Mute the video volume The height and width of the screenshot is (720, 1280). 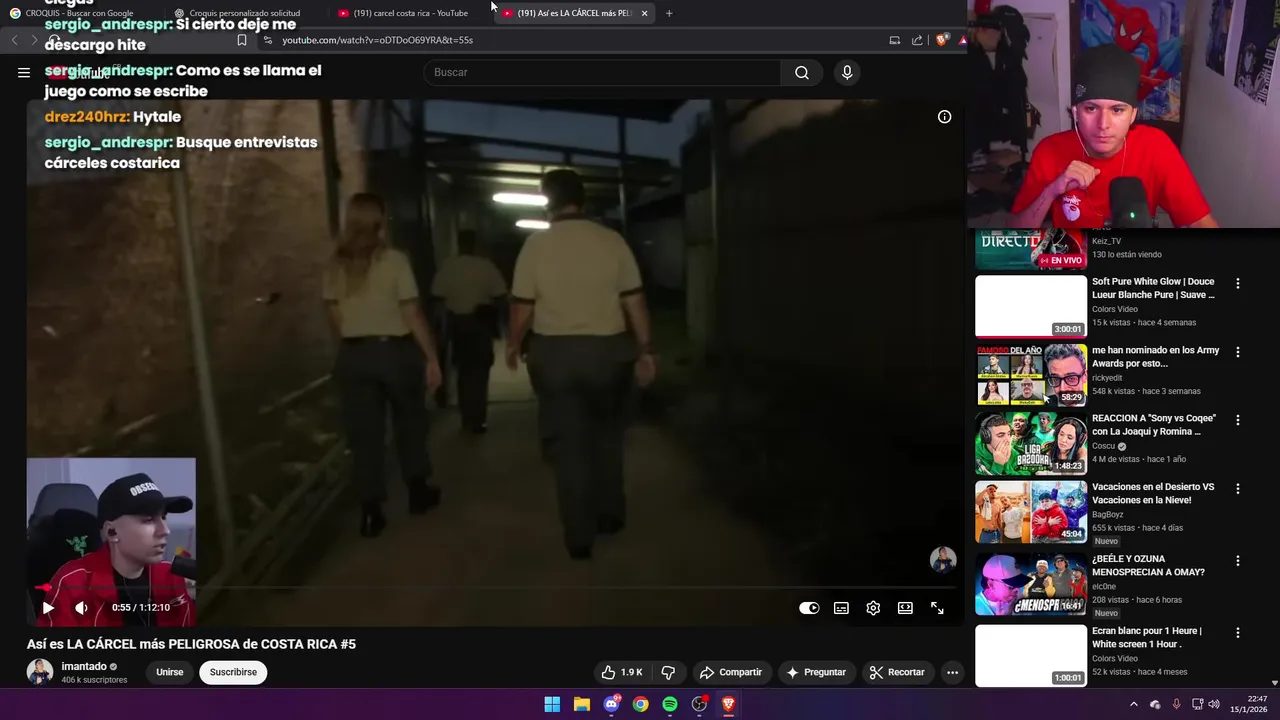point(81,607)
